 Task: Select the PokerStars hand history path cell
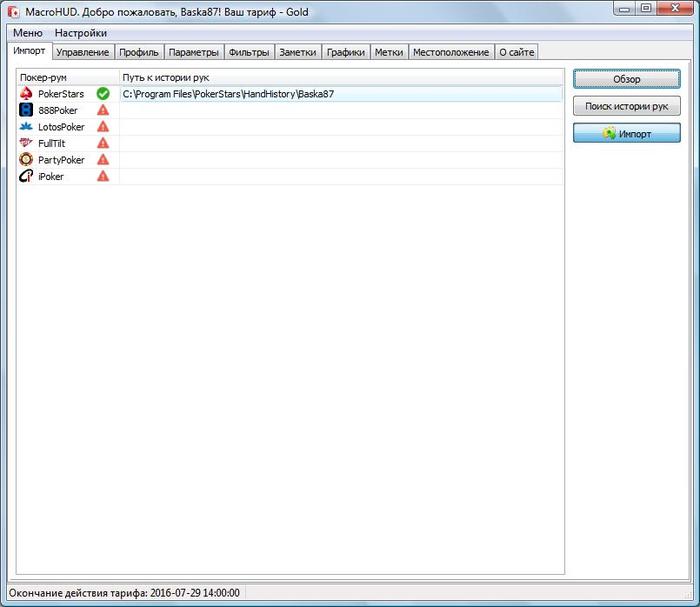click(341, 94)
